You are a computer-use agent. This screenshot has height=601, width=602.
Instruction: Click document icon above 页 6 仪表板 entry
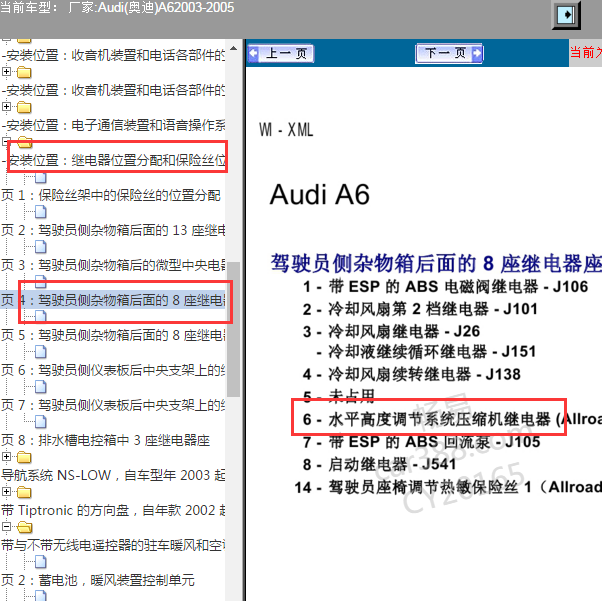41,351
